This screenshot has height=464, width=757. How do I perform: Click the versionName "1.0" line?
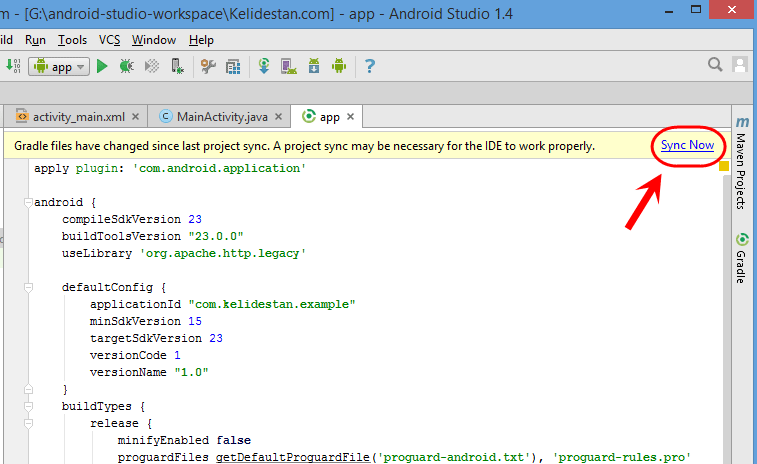149,372
